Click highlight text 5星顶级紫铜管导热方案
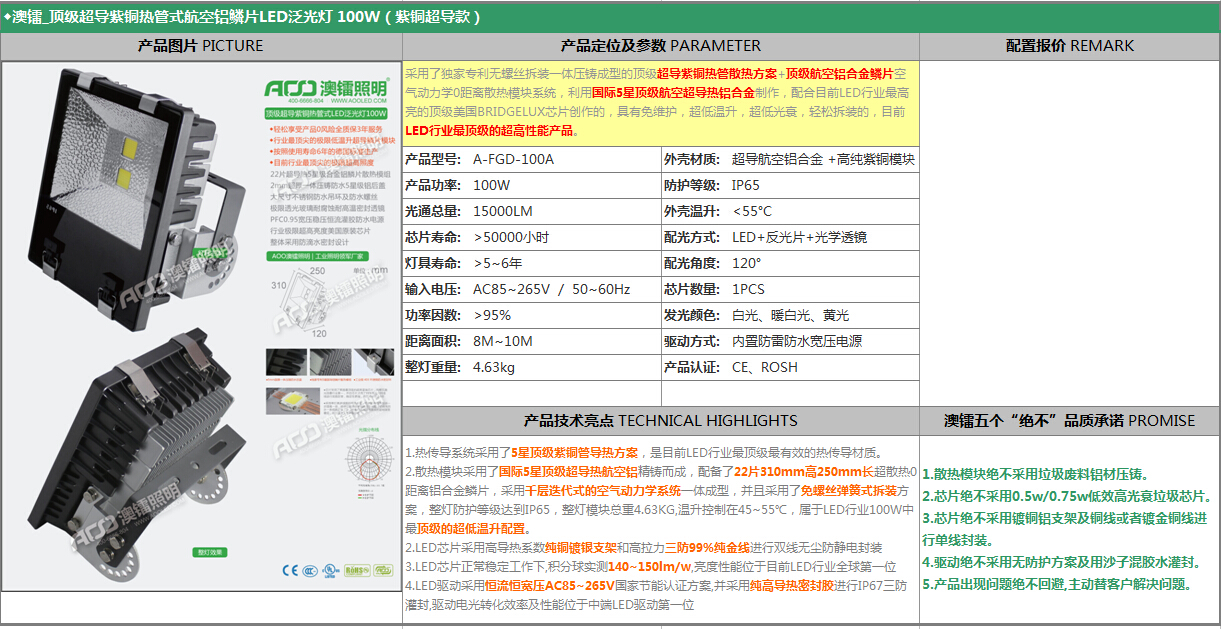The width and height of the screenshot is (1221, 629). click(x=575, y=453)
